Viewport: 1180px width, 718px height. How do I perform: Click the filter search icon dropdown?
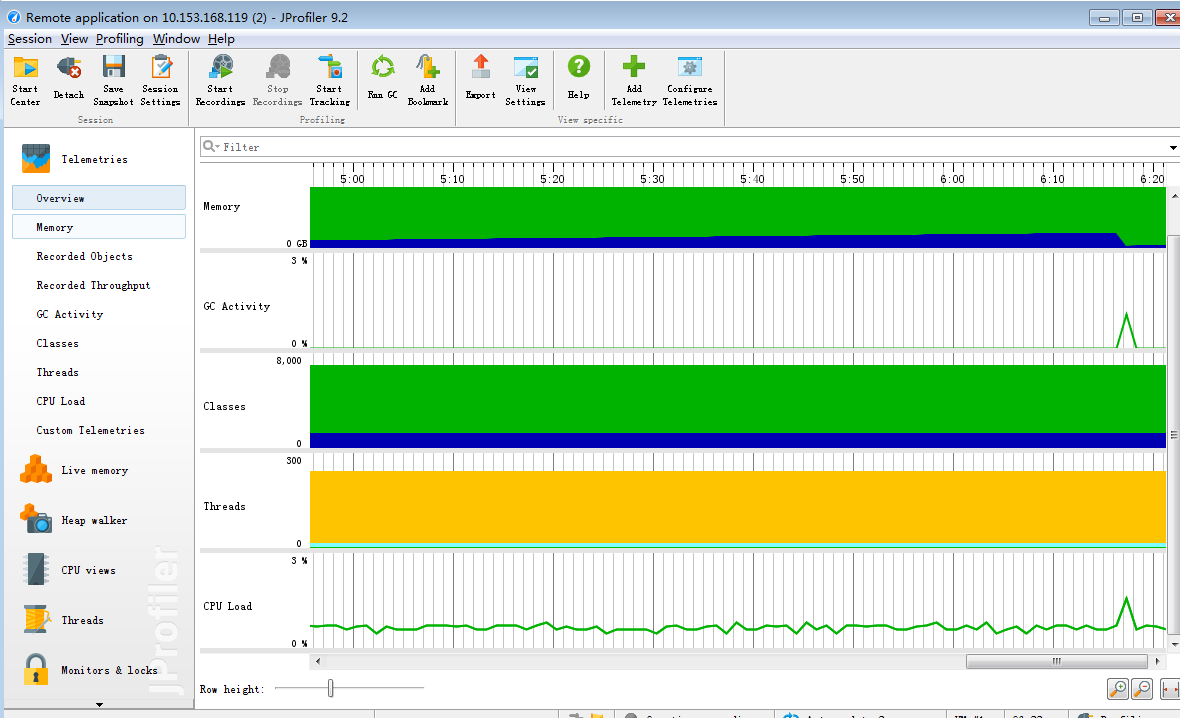211,147
